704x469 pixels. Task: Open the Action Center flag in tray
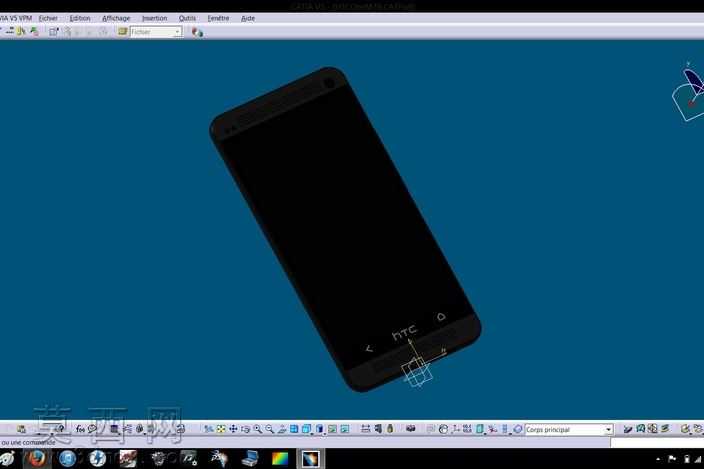click(x=672, y=459)
